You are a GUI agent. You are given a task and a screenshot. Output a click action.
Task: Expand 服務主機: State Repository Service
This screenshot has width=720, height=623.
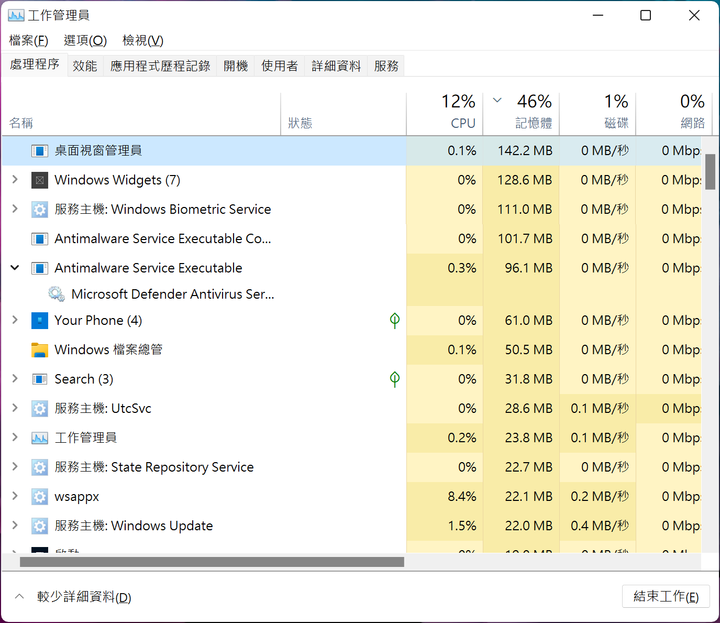point(15,467)
